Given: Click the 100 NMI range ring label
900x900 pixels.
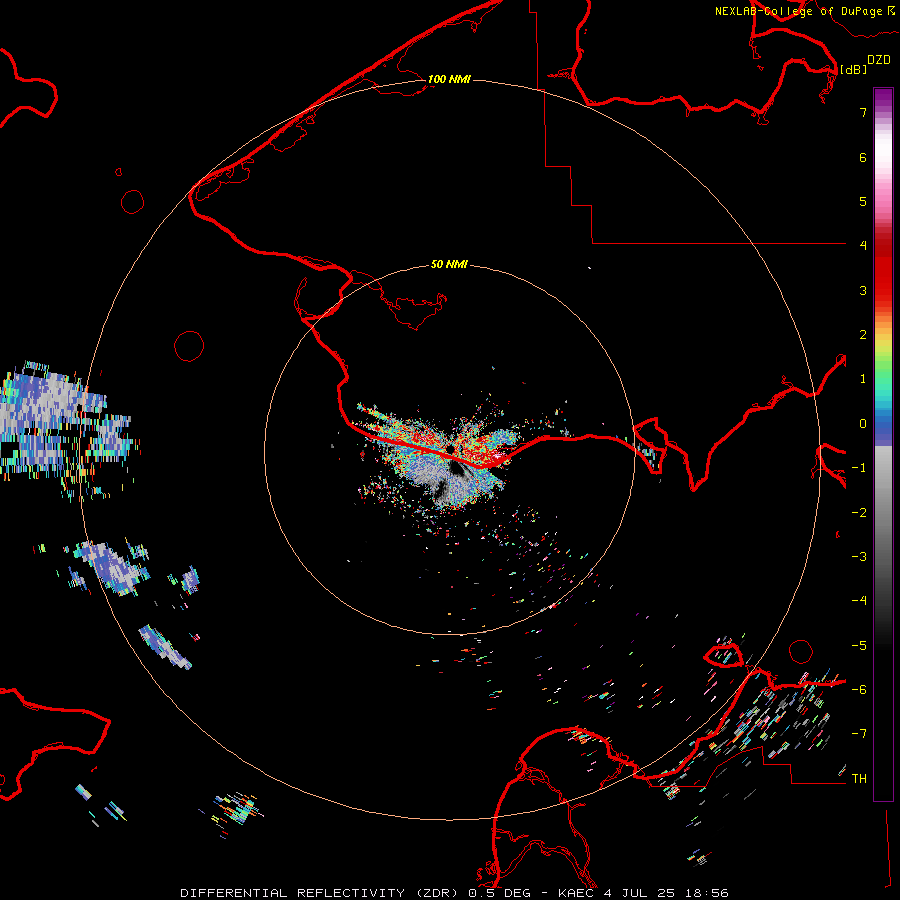Looking at the screenshot, I should pos(449,79).
